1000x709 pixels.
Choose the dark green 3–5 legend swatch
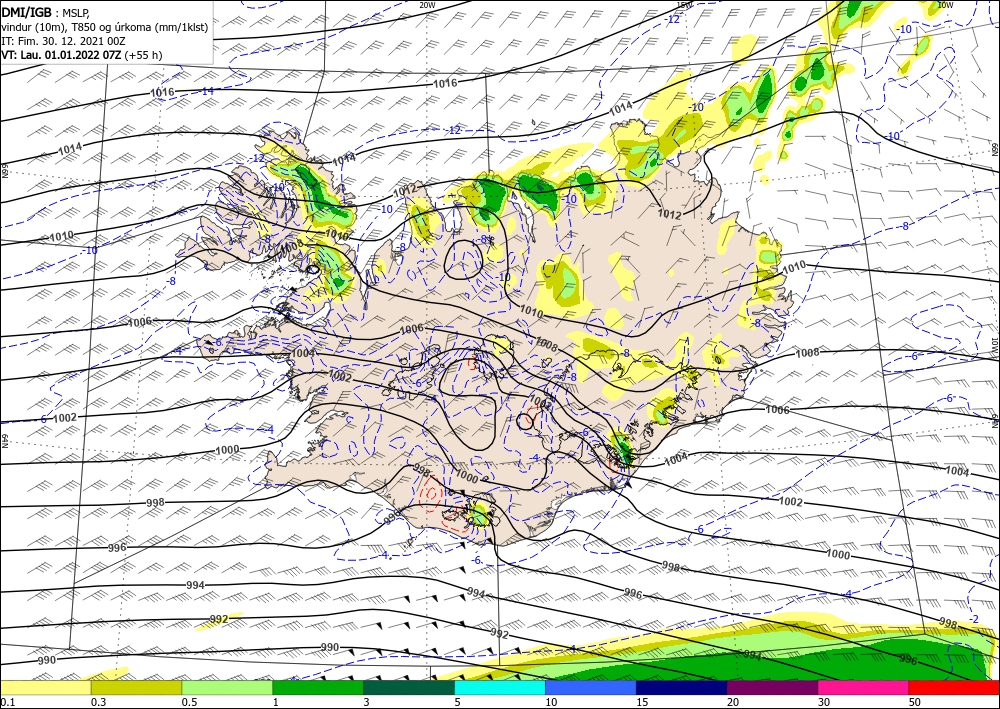[409, 688]
